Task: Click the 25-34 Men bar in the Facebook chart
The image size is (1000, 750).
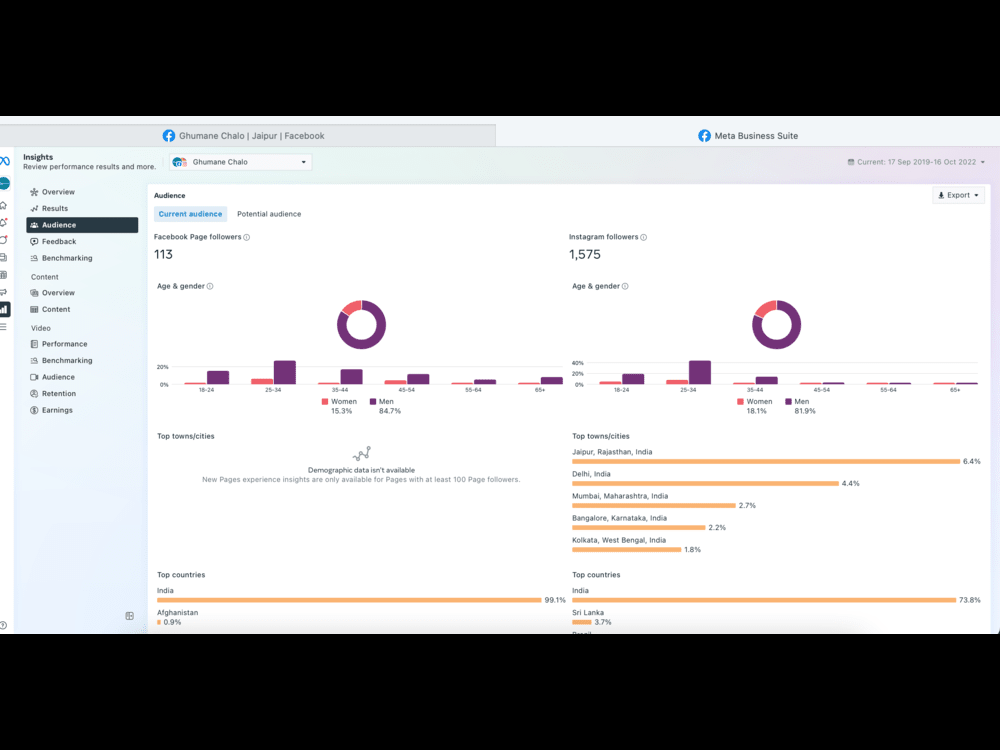Action: [284, 372]
